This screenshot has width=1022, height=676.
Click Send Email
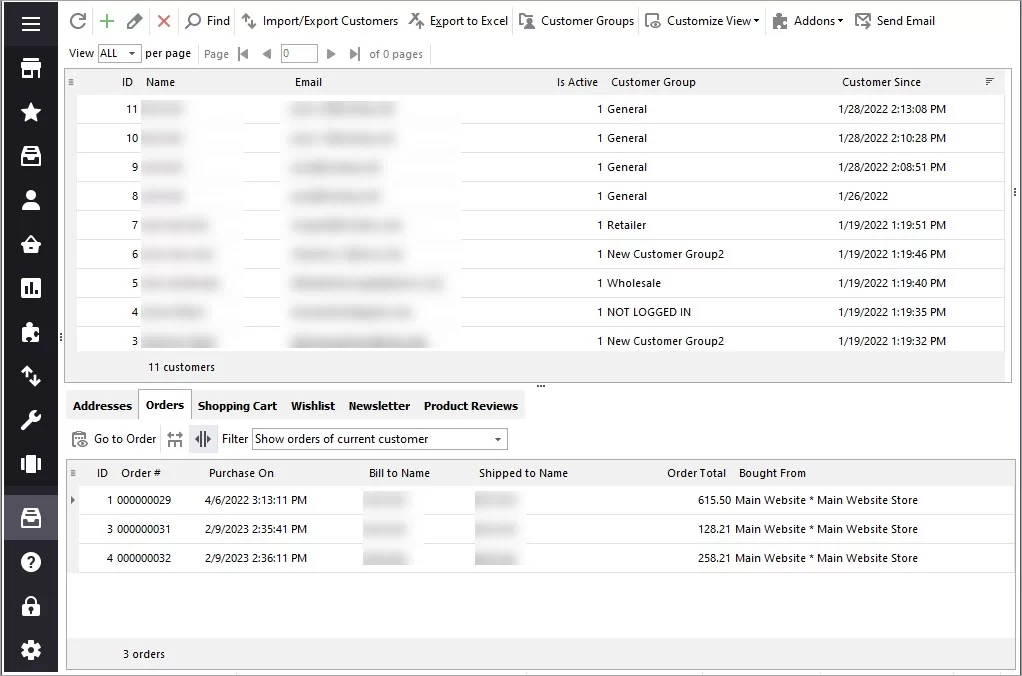pos(895,21)
